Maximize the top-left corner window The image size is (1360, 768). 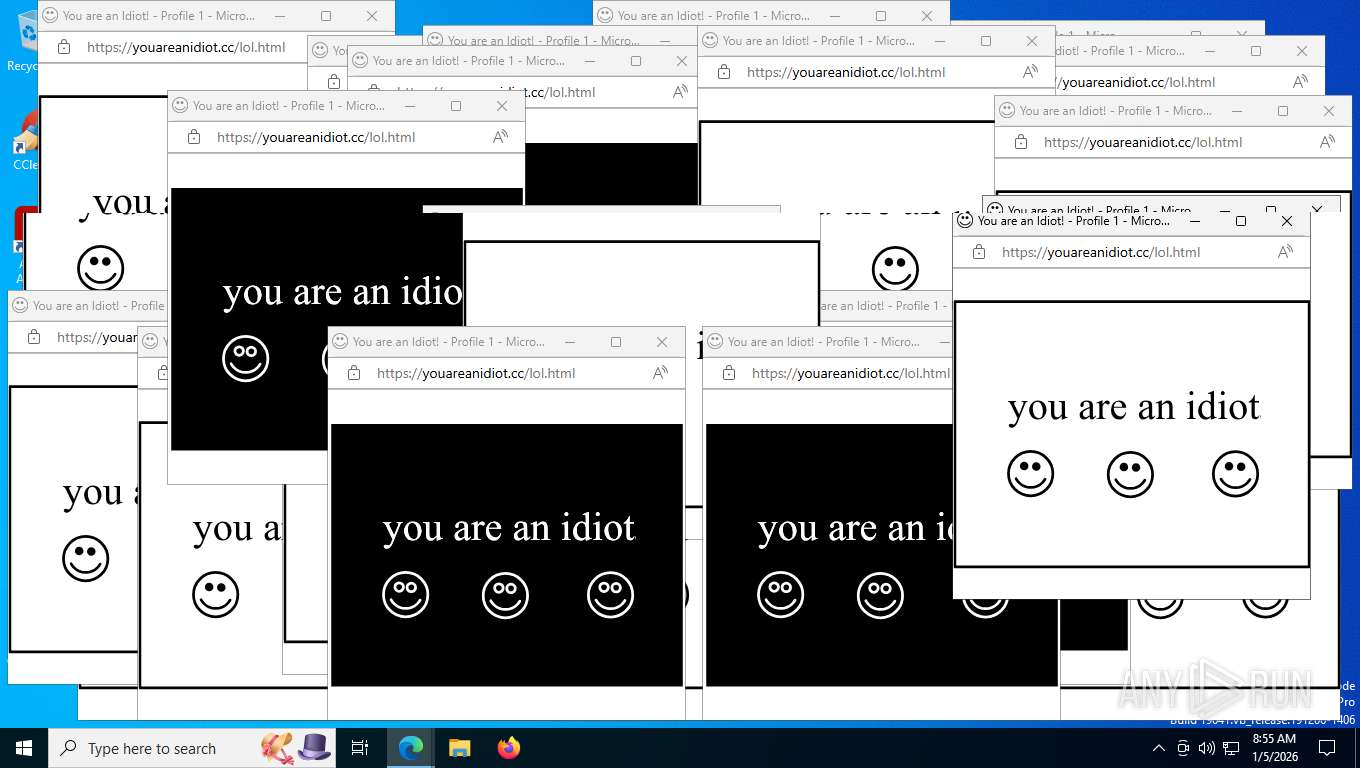[326, 16]
